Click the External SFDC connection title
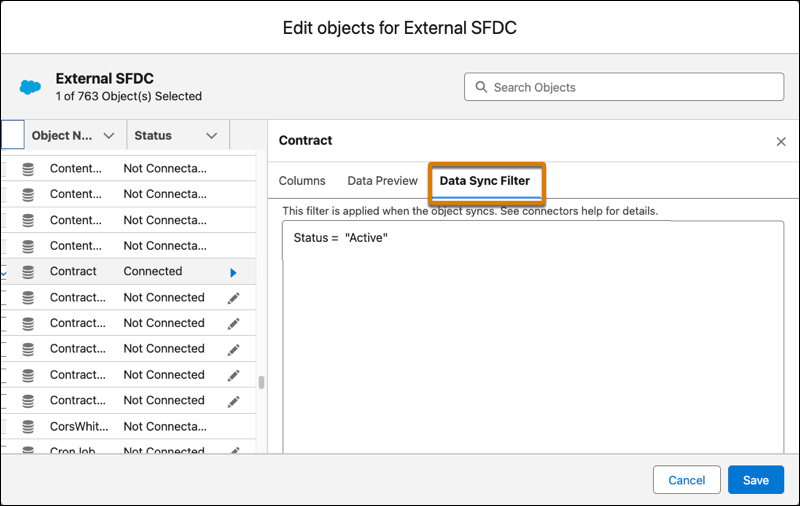 (x=105, y=79)
